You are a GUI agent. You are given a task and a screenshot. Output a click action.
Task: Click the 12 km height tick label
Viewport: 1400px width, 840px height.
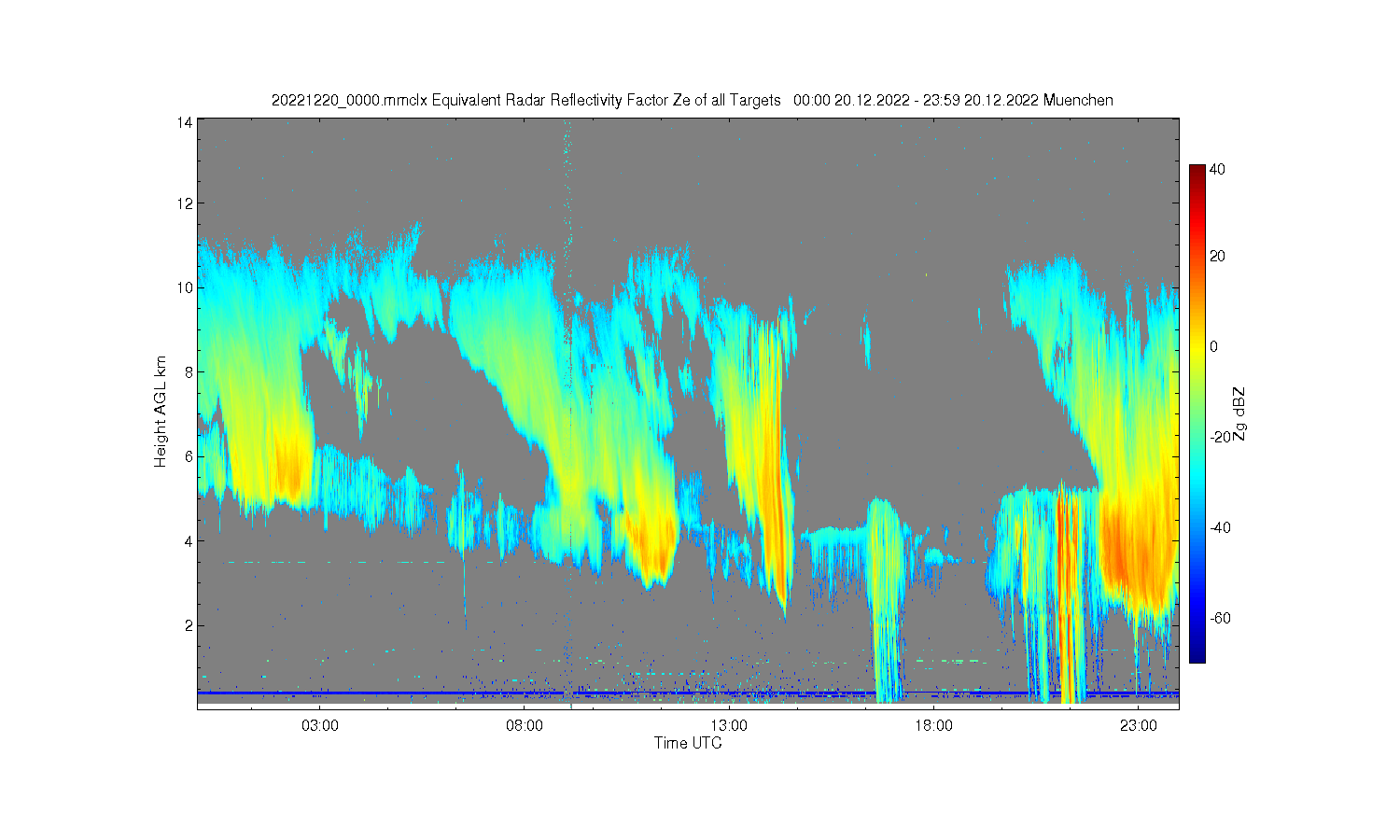click(185, 203)
